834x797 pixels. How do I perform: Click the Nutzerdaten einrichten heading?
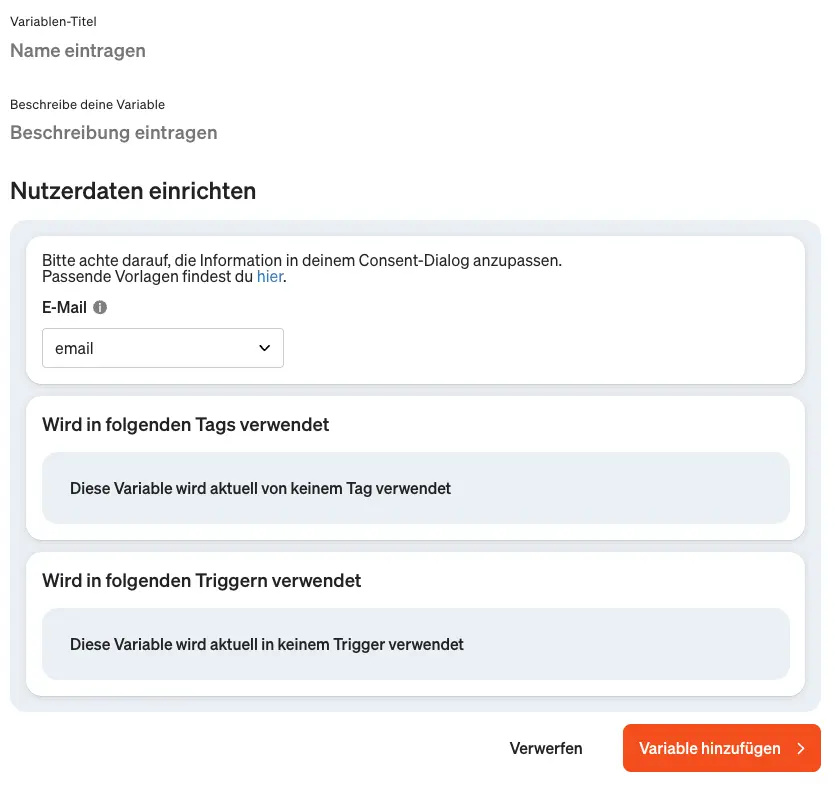click(x=133, y=191)
